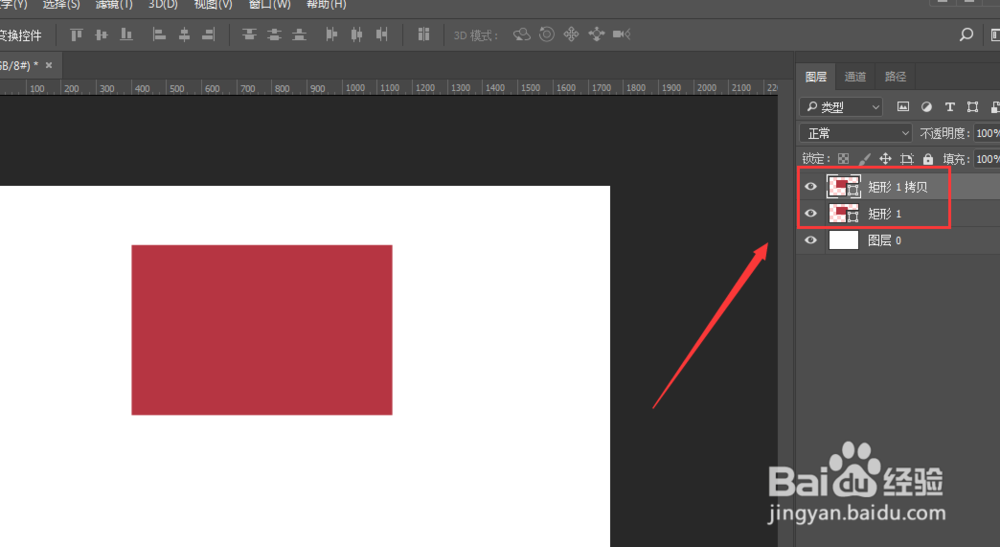
Task: Open the 选择(S) menu
Action: [61, 4]
